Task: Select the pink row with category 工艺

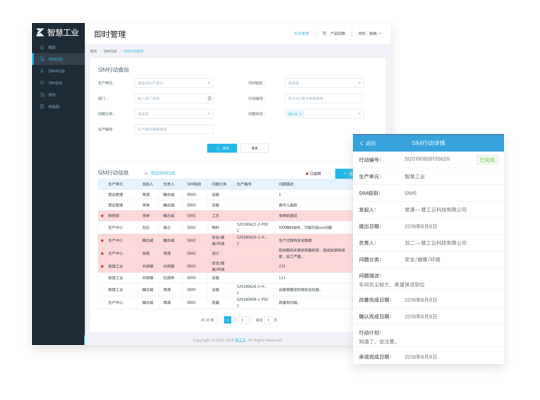Action: [x=226, y=216]
